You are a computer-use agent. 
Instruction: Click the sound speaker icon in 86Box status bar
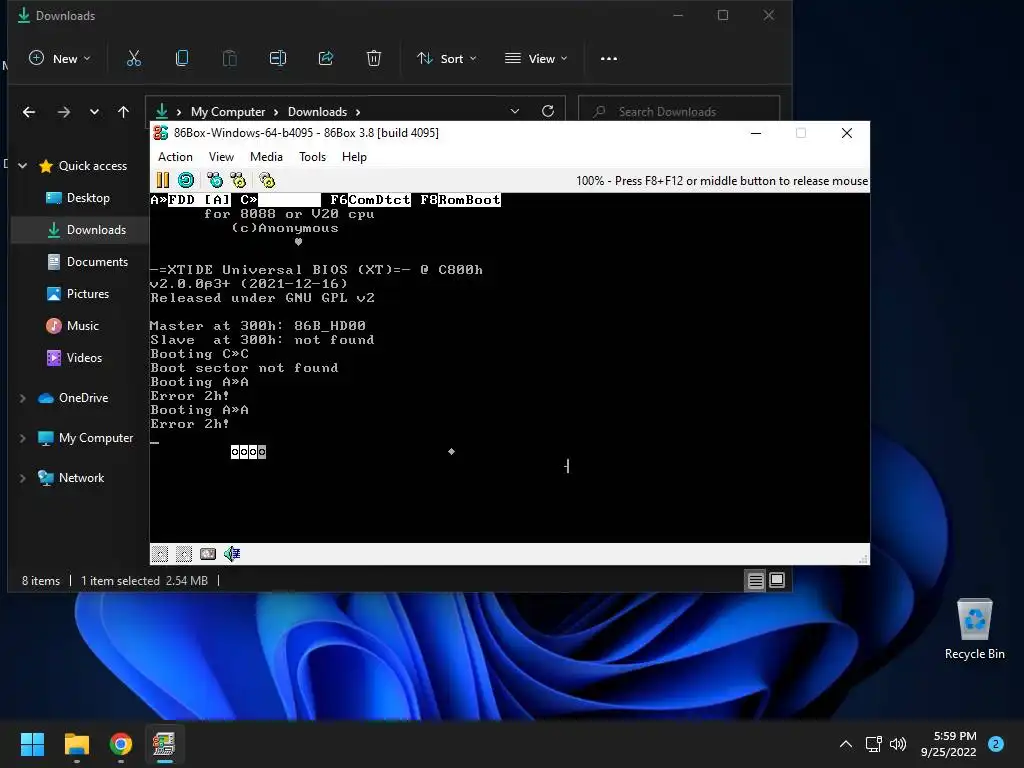[232, 554]
